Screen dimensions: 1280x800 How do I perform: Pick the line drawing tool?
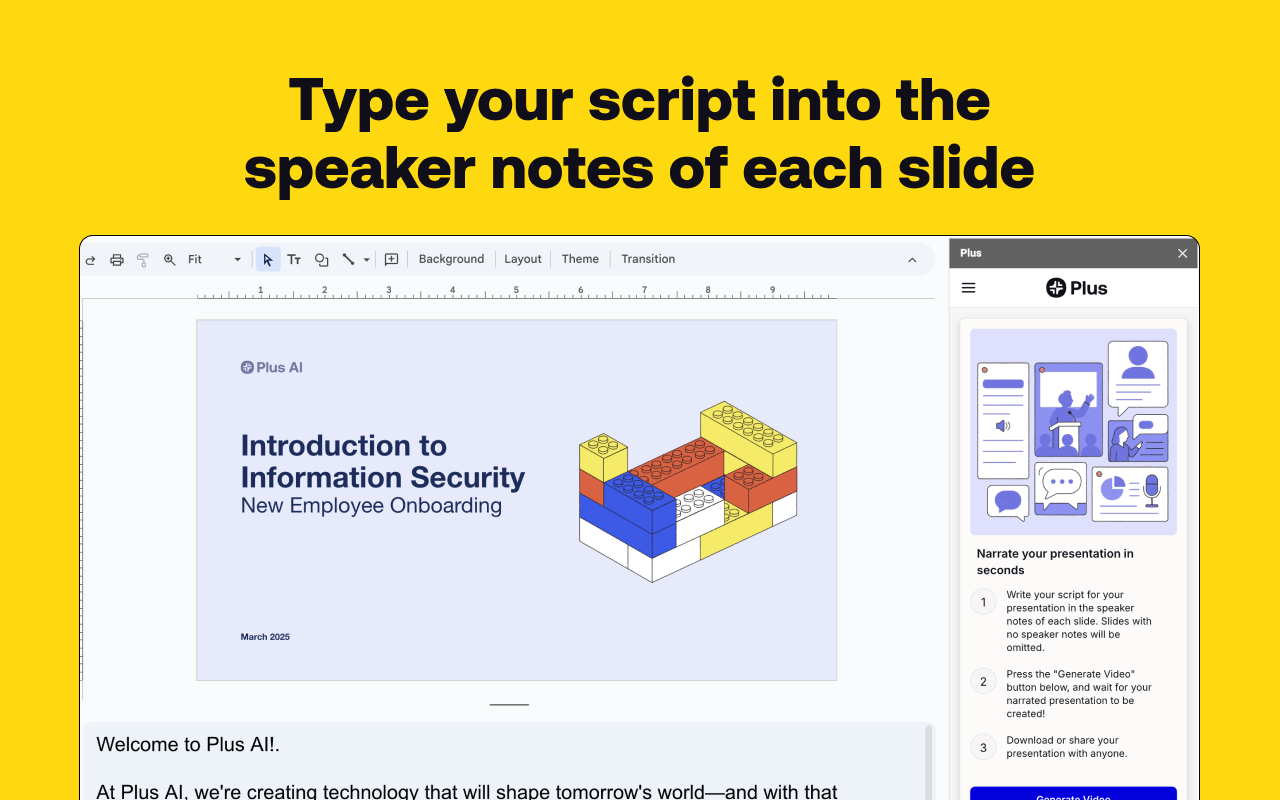coord(347,259)
